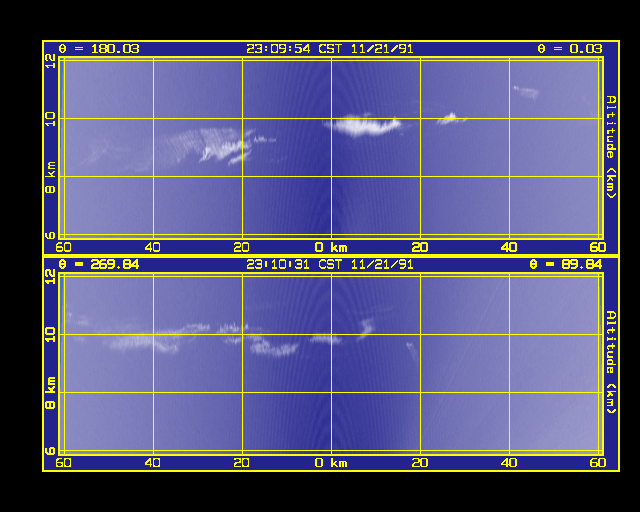Click the 12 altitude tick of lower plot
Image resolution: width=640 pixels, height=512 pixels.
[50, 277]
